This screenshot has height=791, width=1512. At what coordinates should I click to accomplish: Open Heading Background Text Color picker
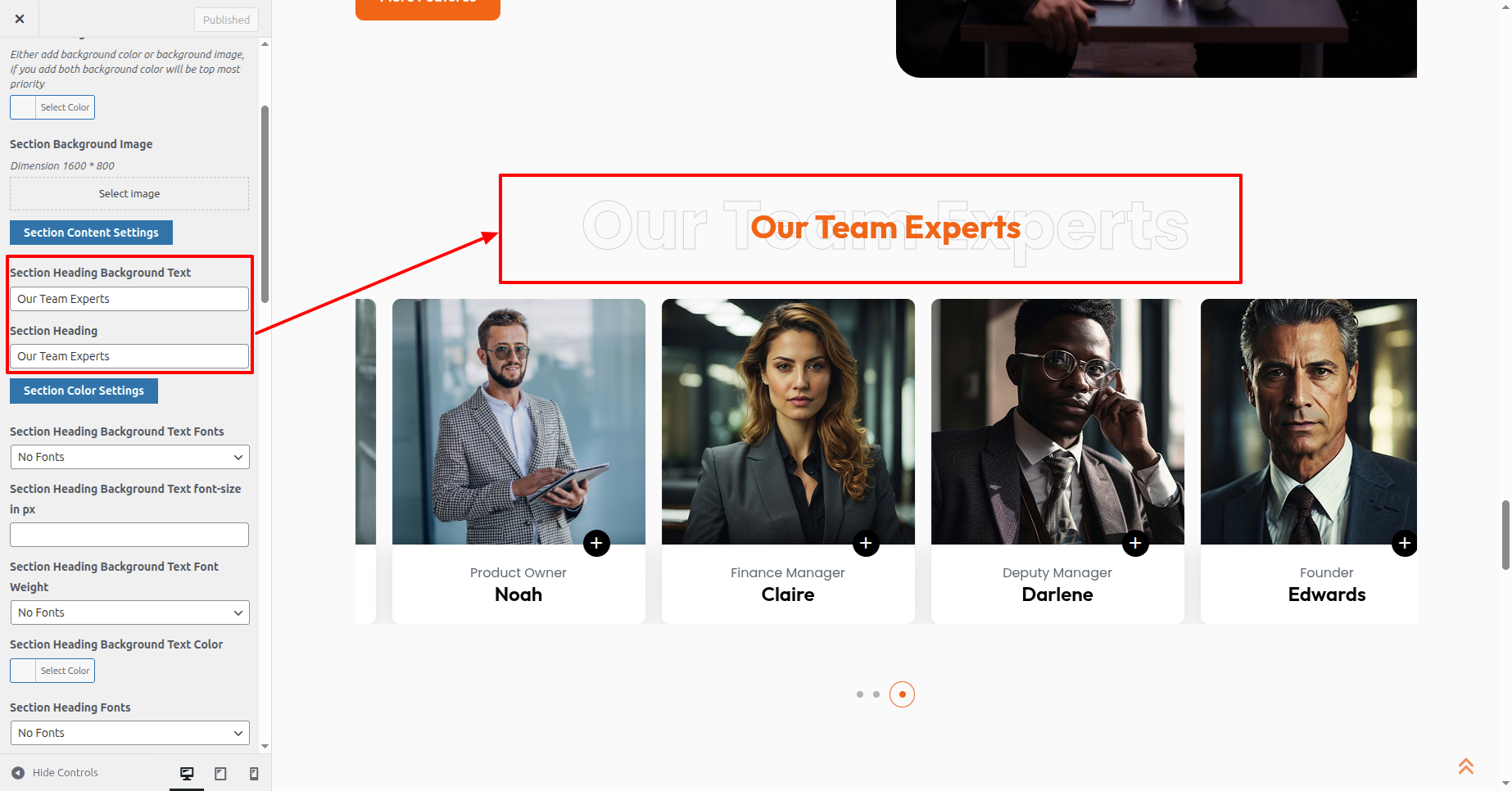point(52,671)
